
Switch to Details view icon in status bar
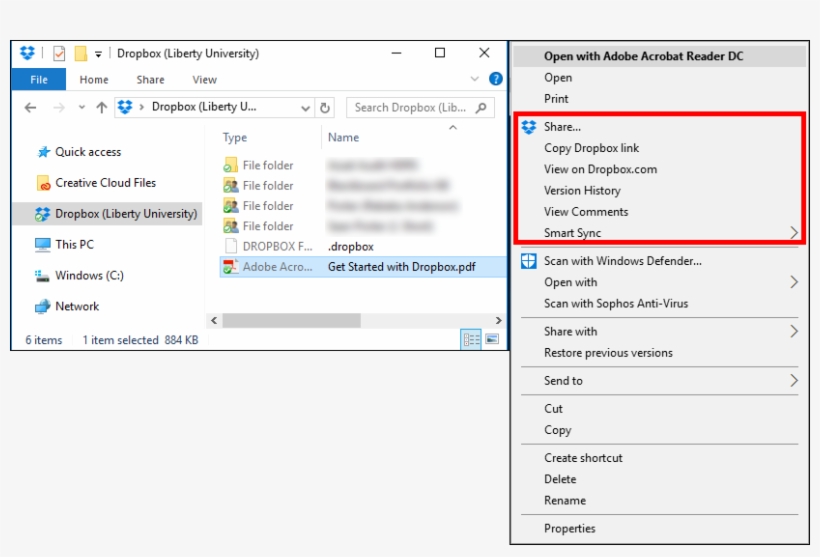[x=471, y=340]
